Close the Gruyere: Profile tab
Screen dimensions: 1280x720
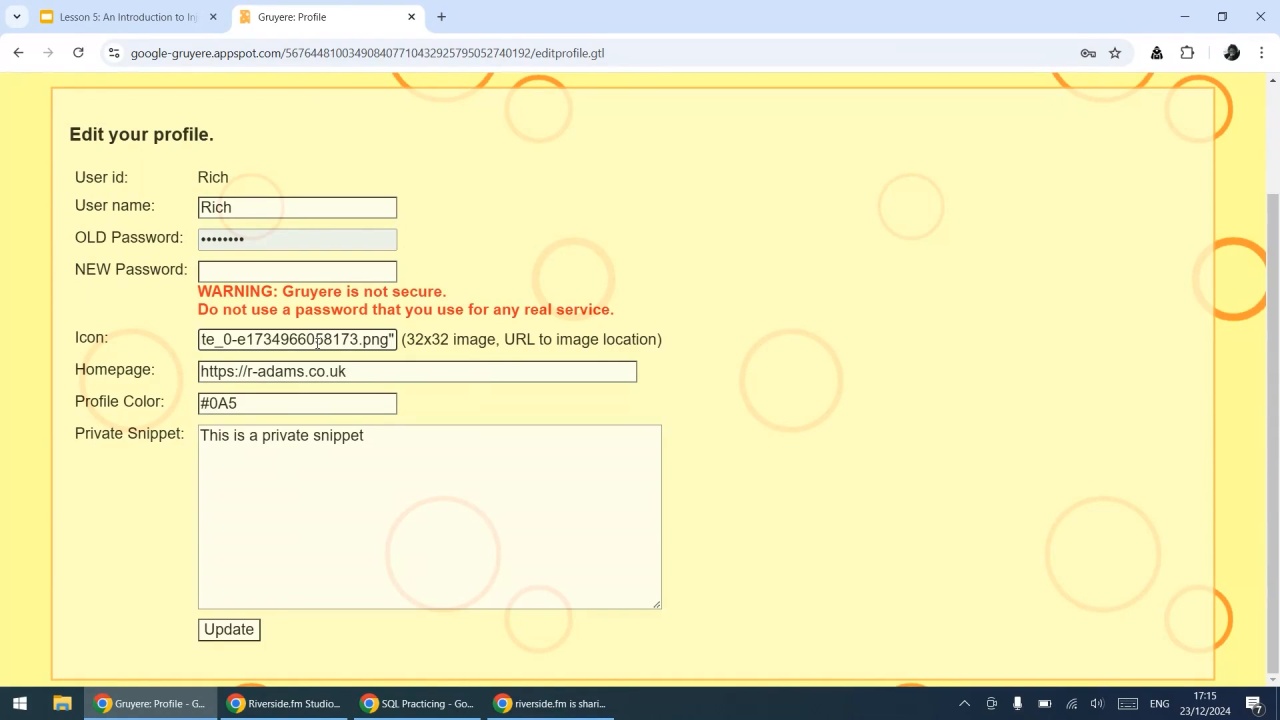pos(411,17)
